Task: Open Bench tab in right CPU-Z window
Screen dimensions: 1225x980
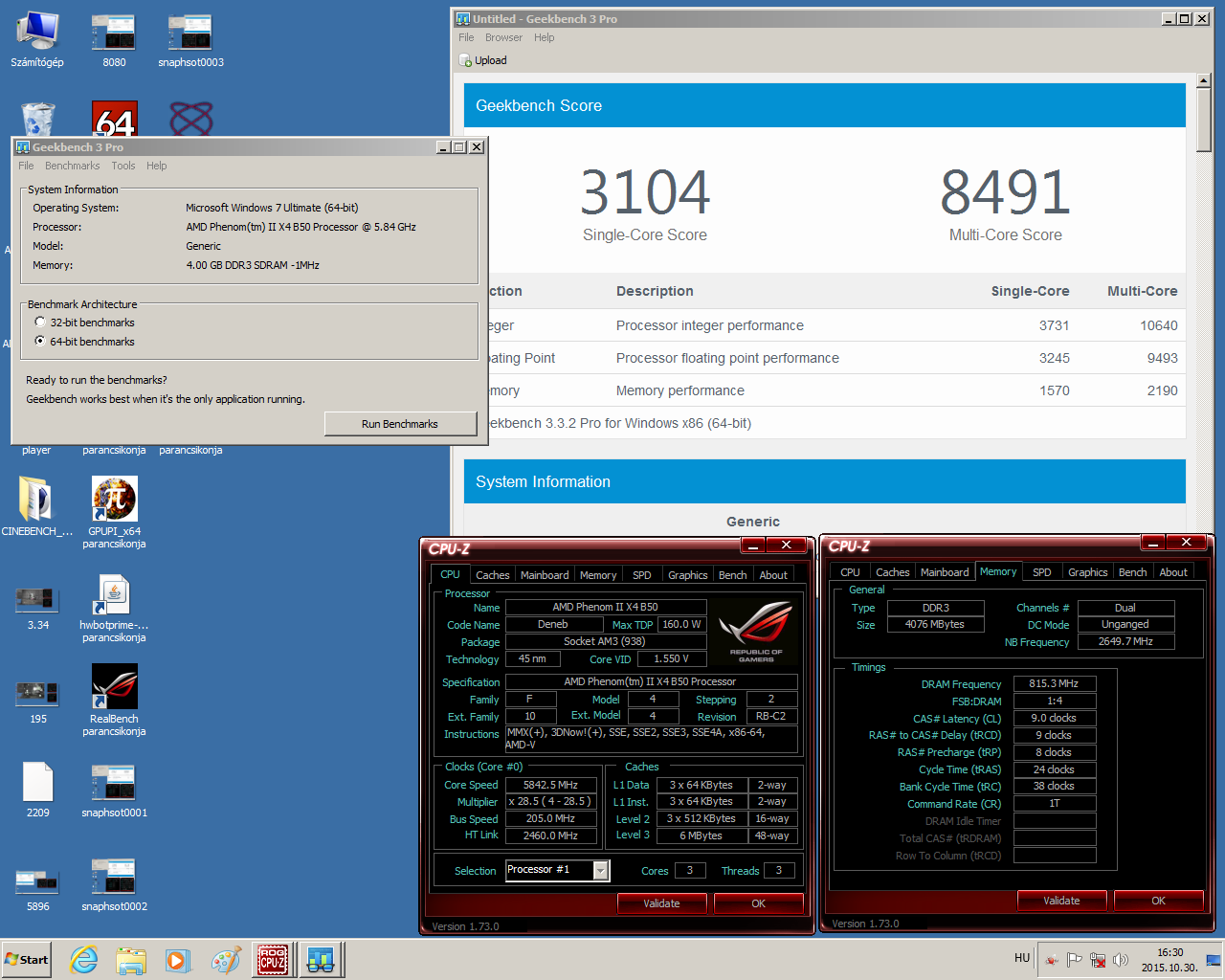Action: (1133, 572)
